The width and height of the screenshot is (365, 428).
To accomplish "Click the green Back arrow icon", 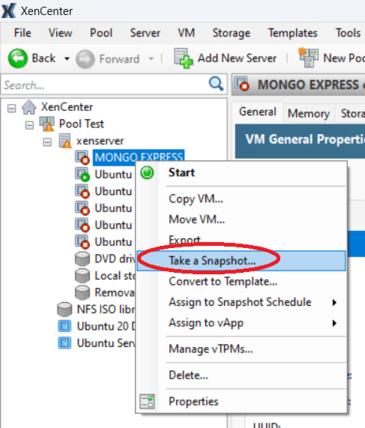I will click(18, 58).
